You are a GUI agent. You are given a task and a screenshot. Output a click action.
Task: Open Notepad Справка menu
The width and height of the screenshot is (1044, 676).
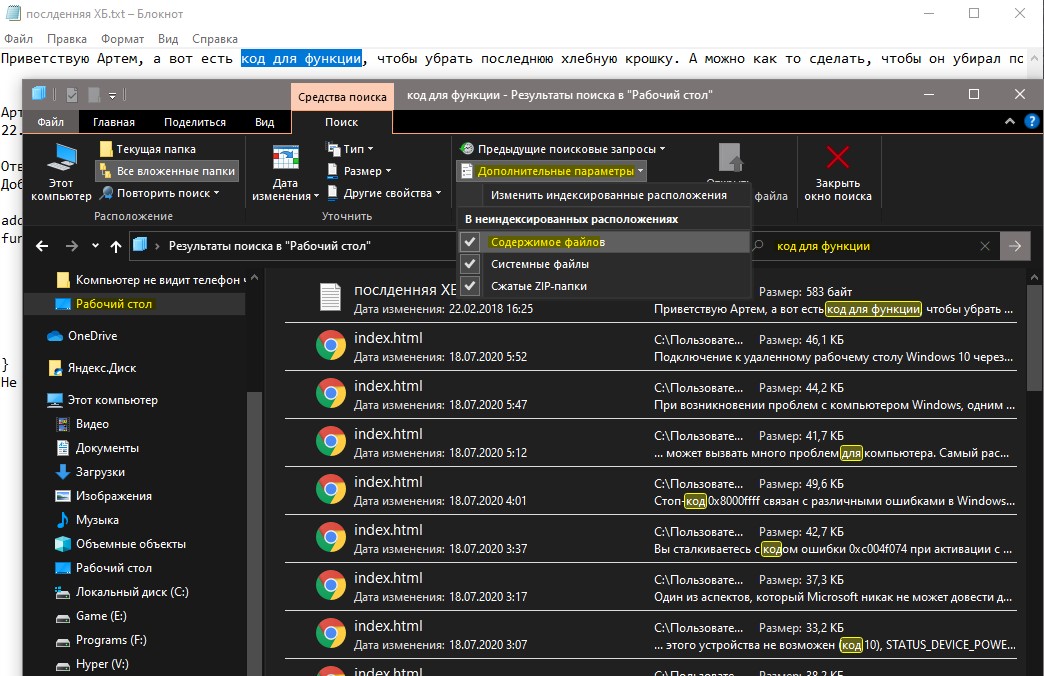(214, 39)
